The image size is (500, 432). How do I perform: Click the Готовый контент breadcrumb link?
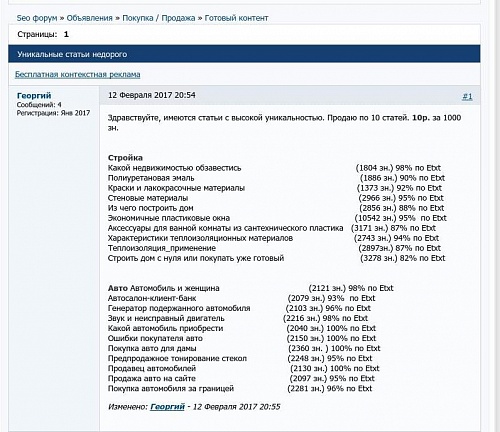(236, 18)
